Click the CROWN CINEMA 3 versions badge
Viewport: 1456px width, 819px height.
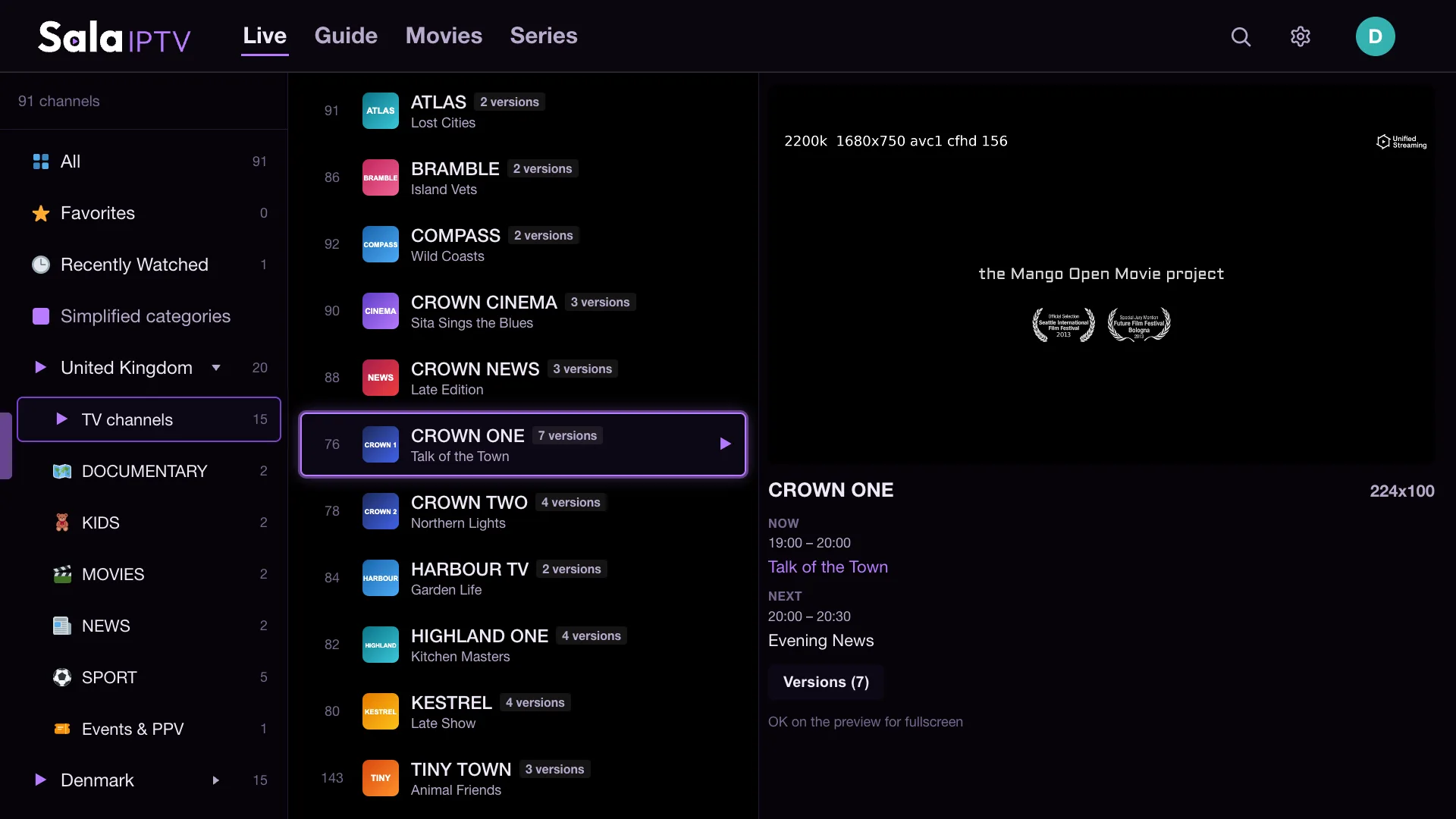click(600, 302)
